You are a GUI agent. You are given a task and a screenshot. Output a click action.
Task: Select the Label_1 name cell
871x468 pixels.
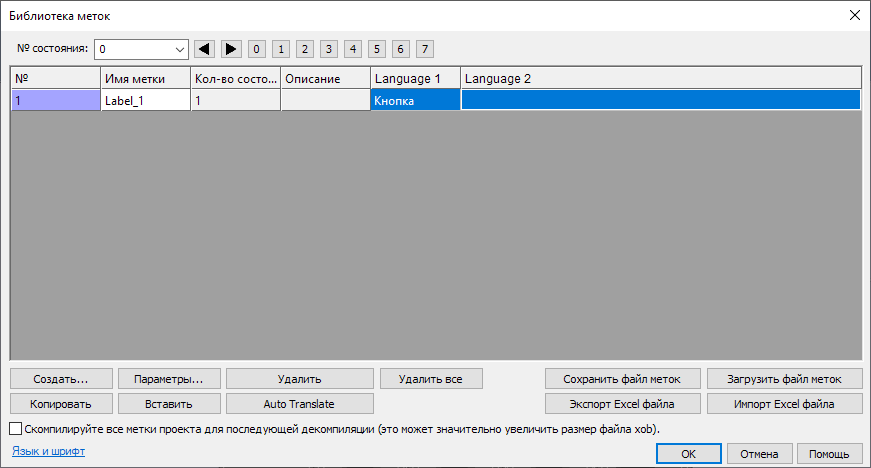[x=144, y=100]
